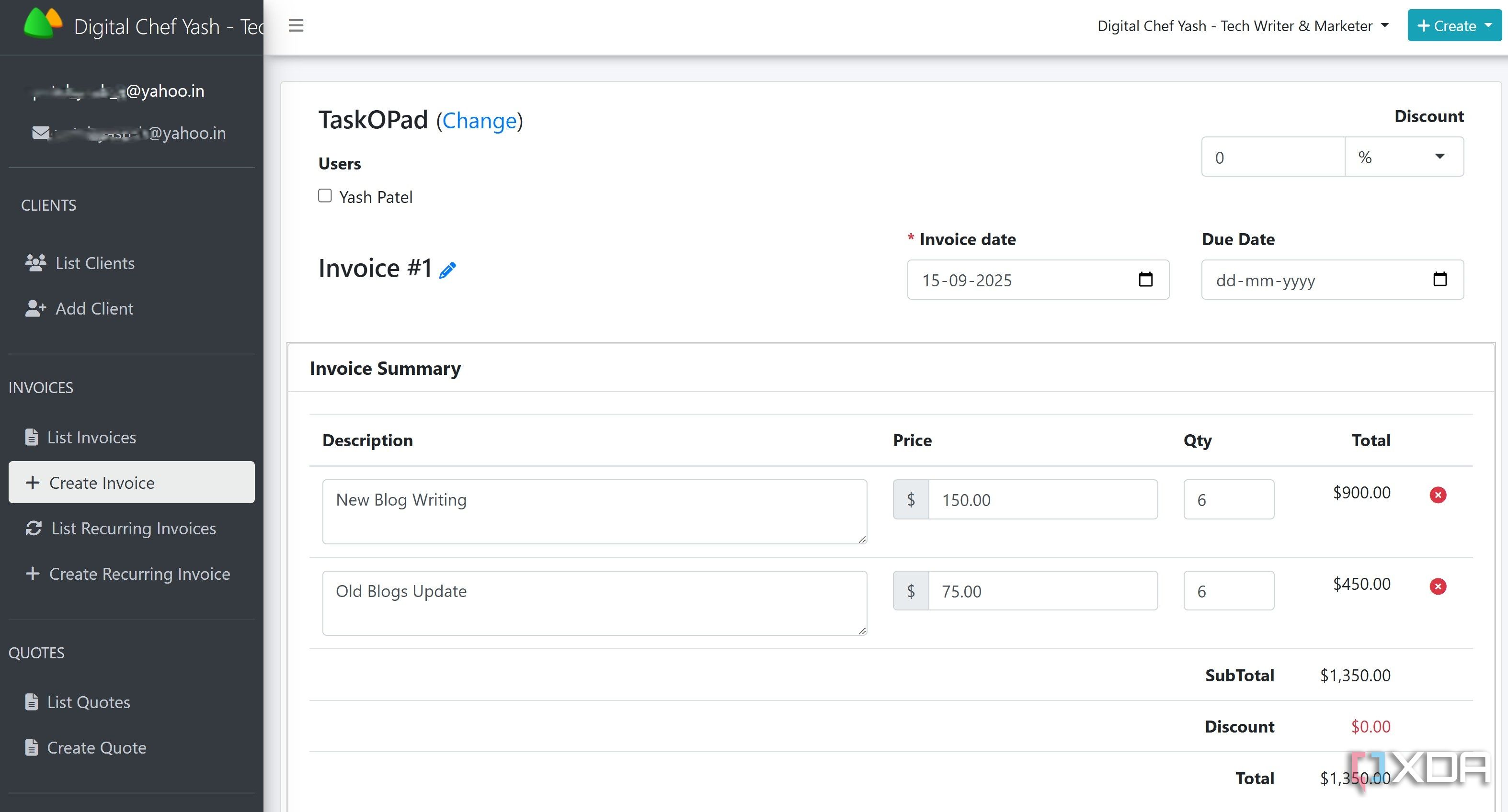Screen dimensions: 1508x812
Task: Focus the Invoice date field
Action: tap(1038, 280)
